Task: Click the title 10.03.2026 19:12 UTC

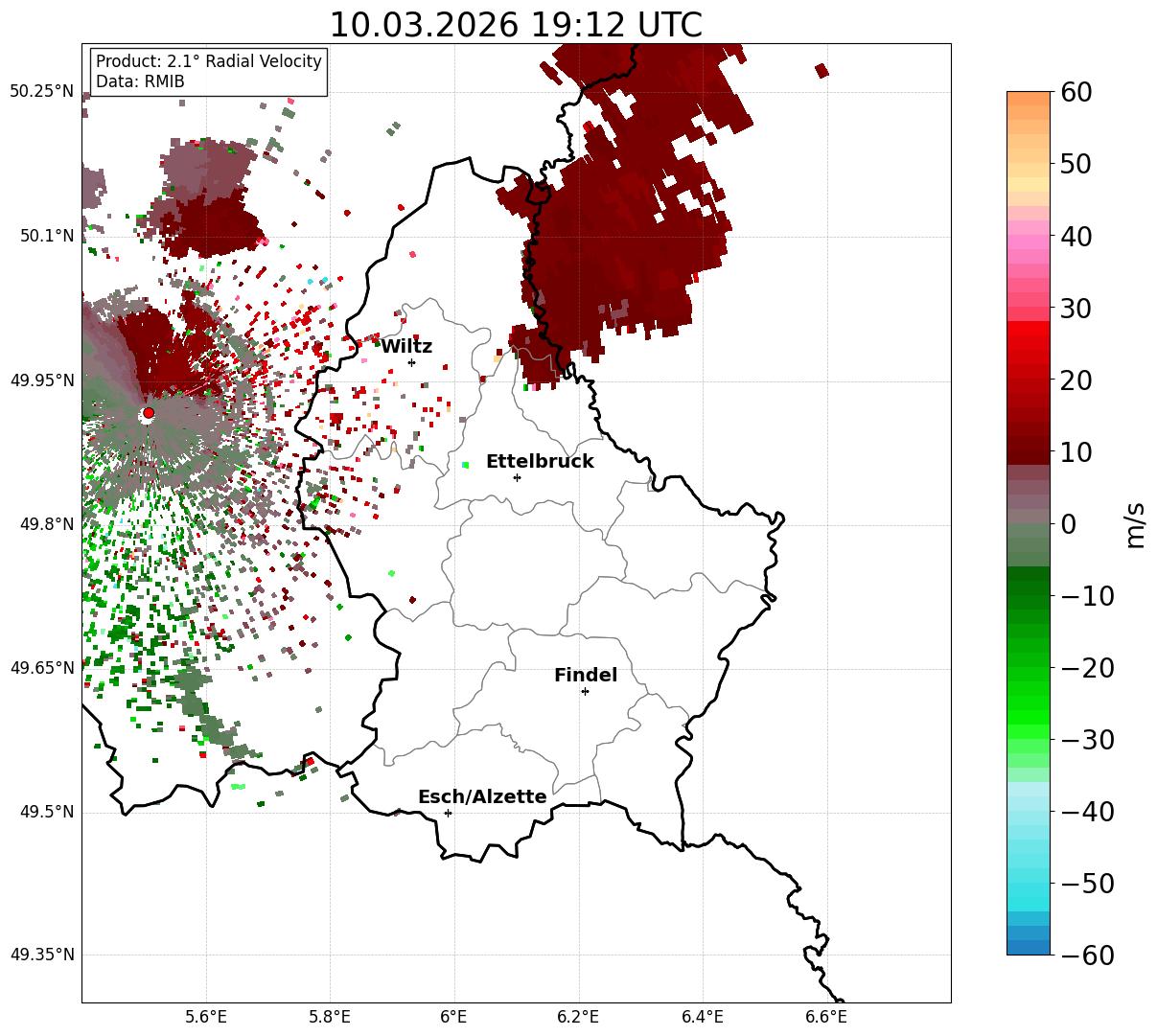Action: [516, 25]
